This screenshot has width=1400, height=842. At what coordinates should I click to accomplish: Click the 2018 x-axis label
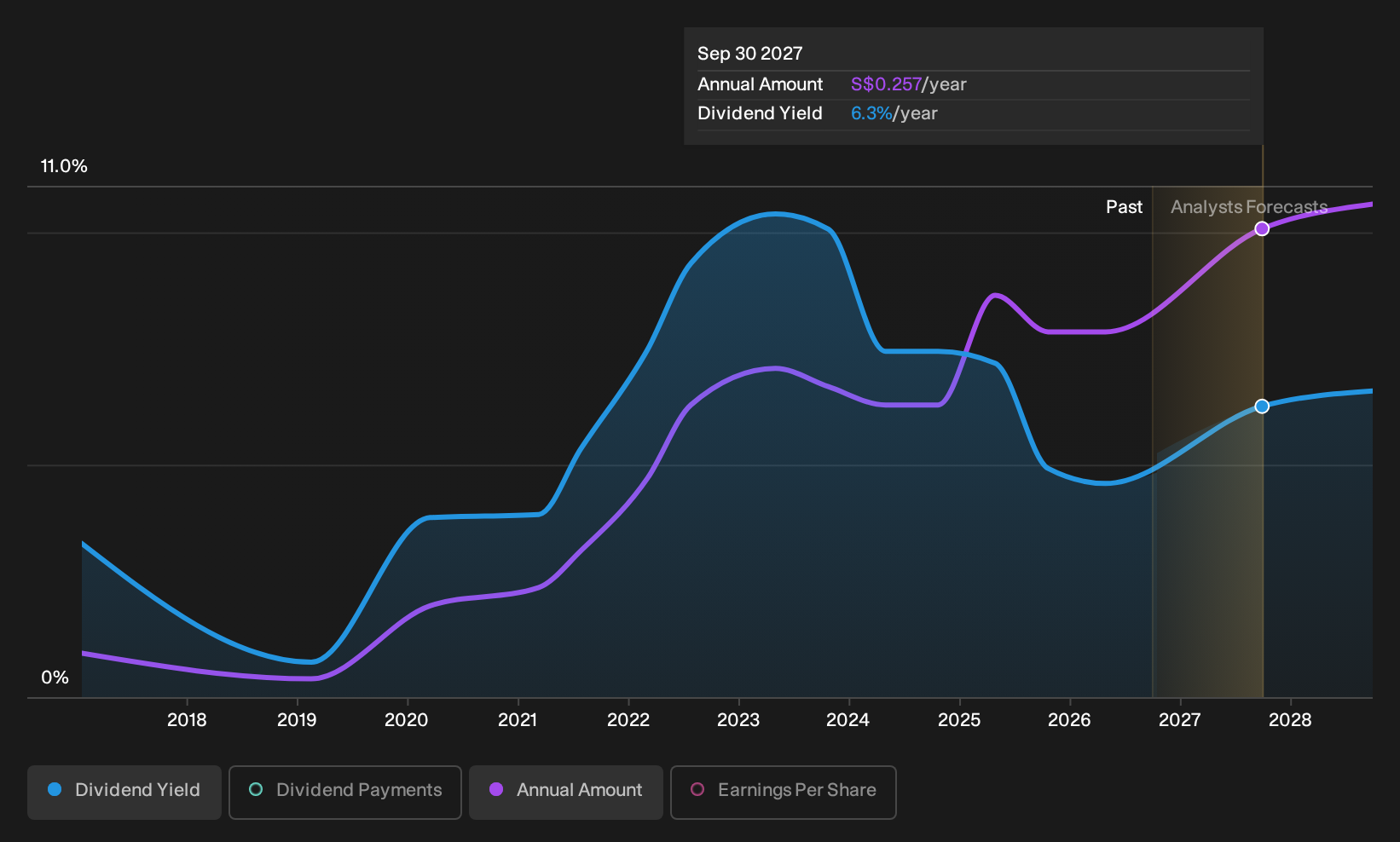(x=187, y=720)
